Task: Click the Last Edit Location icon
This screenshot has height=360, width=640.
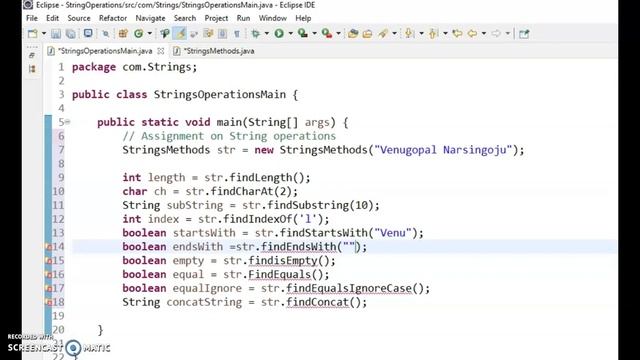Action: (x=457, y=33)
